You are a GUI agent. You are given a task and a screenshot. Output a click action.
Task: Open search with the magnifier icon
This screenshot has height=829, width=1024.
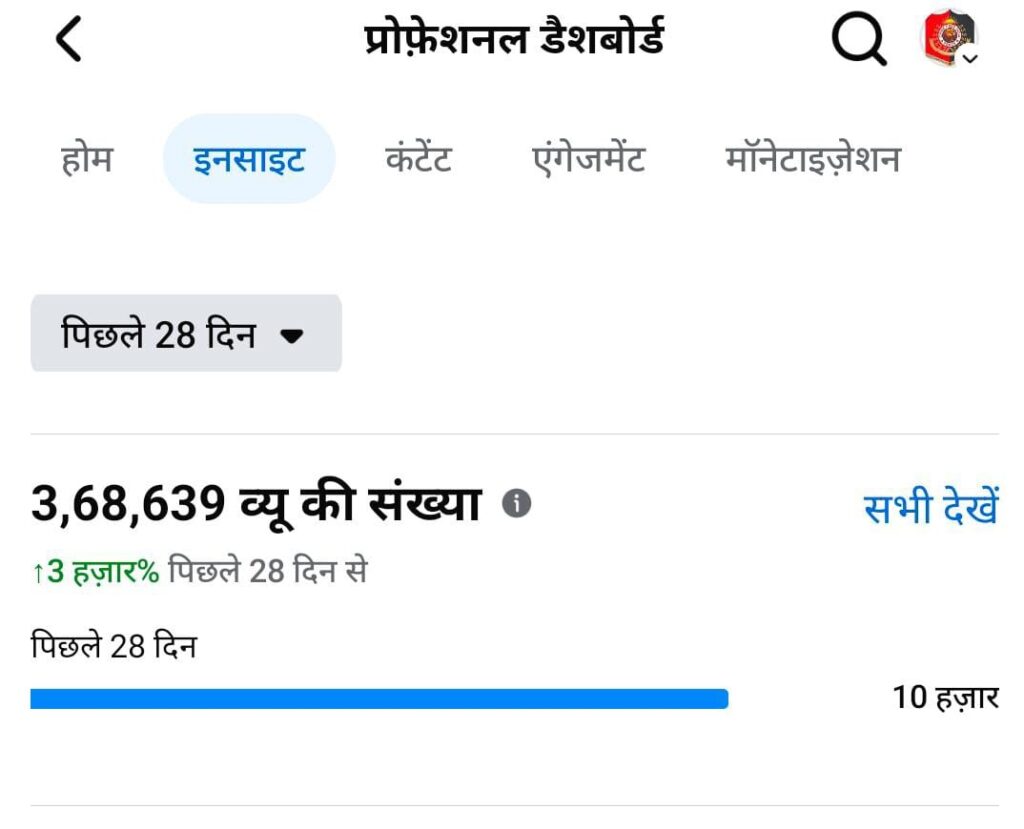(x=858, y=40)
